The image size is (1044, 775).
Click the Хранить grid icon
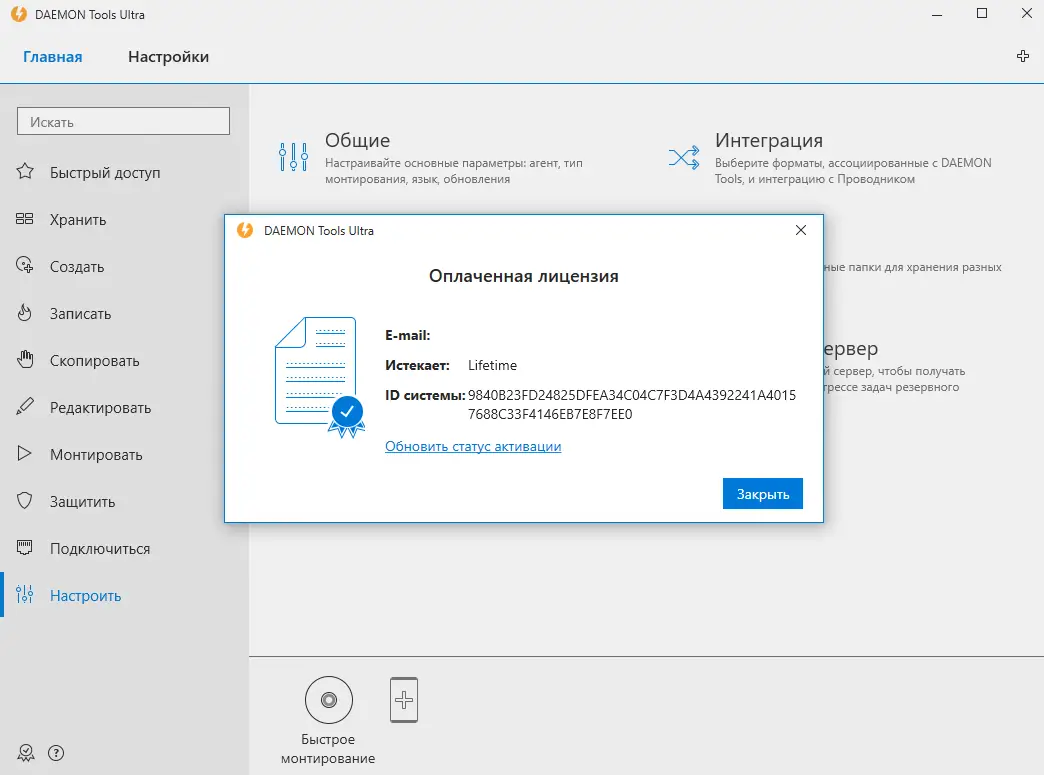tap(25, 219)
